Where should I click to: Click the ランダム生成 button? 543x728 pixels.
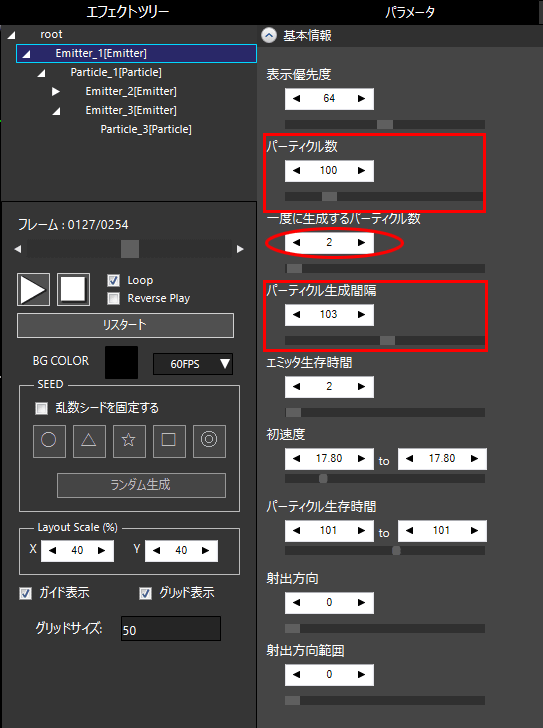point(142,485)
